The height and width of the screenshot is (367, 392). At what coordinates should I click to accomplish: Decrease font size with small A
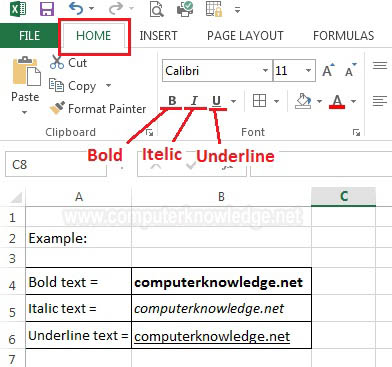[x=351, y=70]
